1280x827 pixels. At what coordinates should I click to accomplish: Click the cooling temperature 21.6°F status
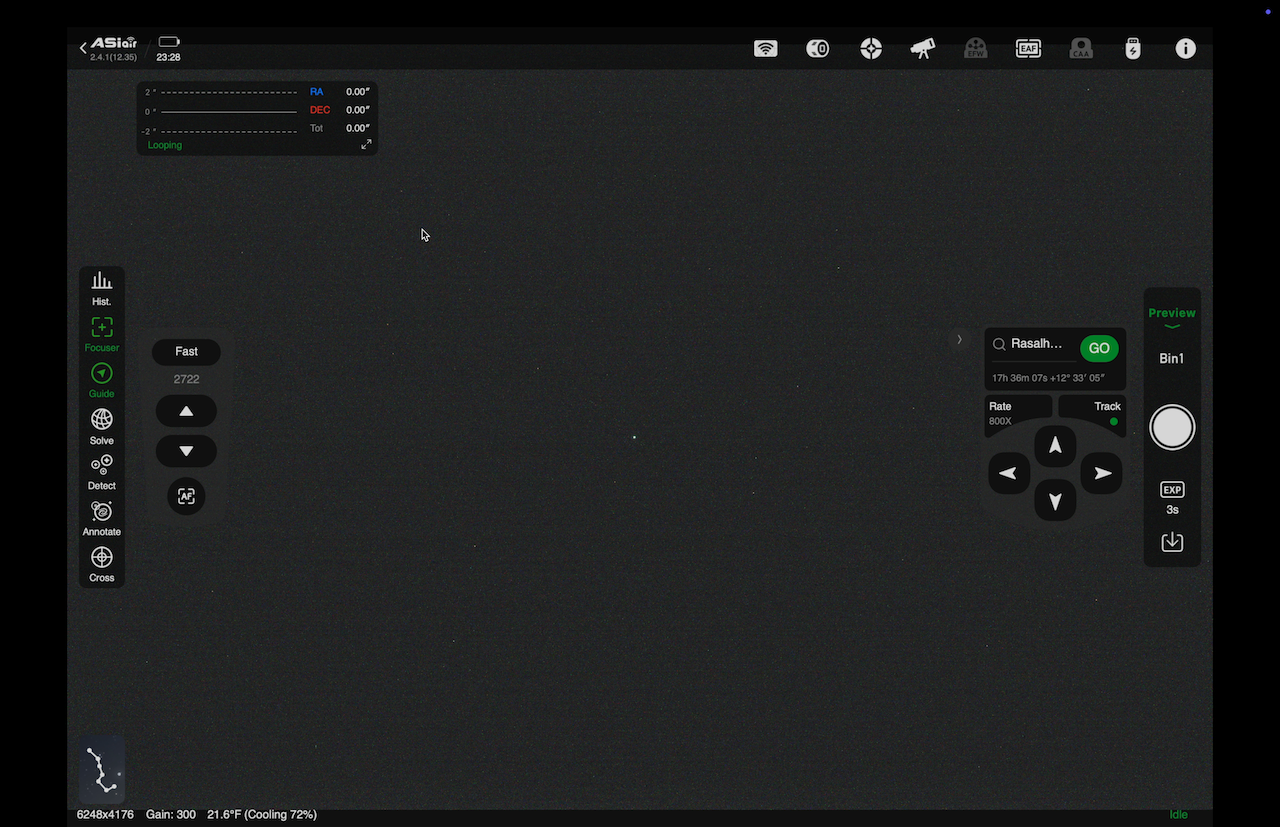pos(262,815)
